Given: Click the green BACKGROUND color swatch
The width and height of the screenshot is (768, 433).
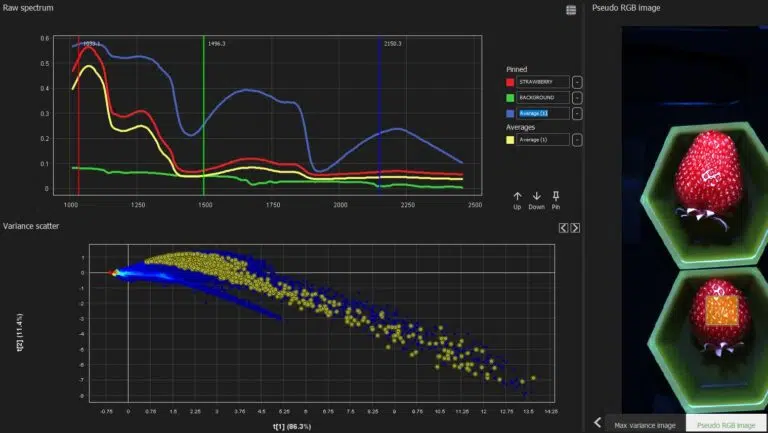Looking at the screenshot, I should pos(510,98).
